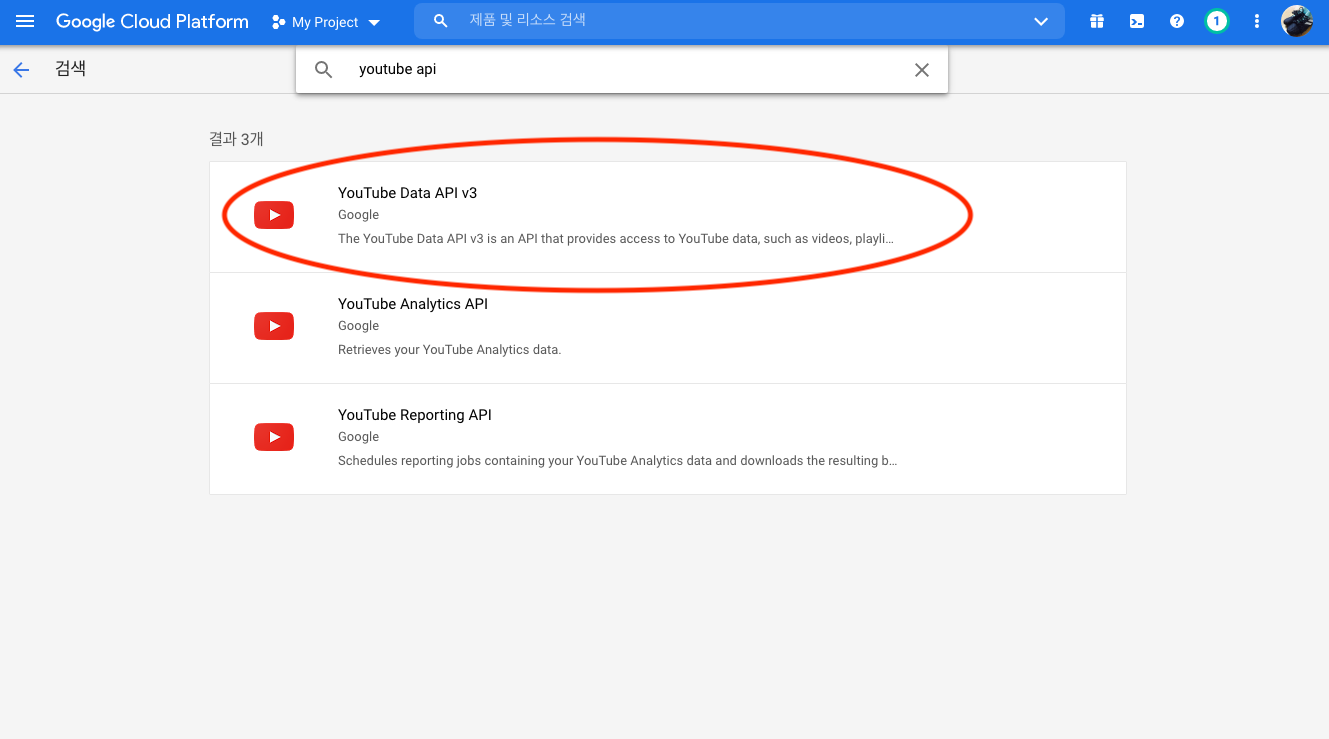Click the top bar search magnifier icon
The height and width of the screenshot is (739, 1329).
tap(440, 21)
